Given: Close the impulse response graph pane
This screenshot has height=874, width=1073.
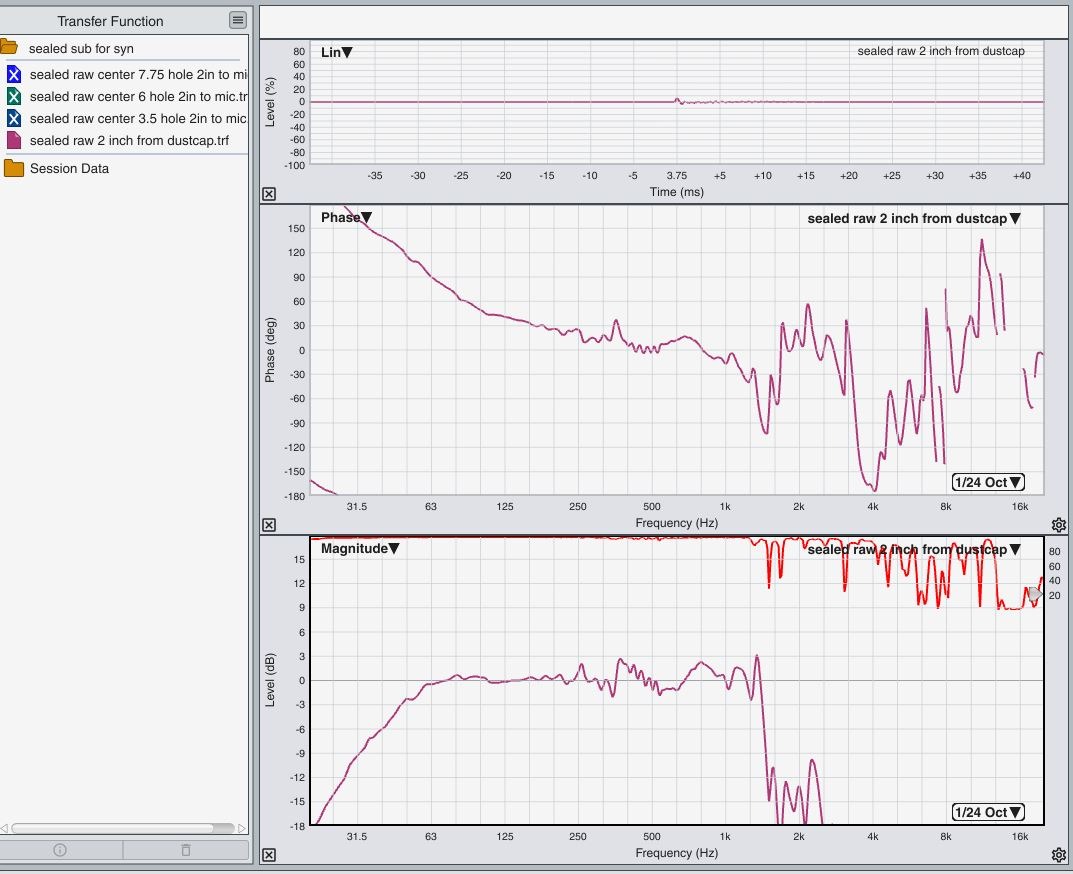Looking at the screenshot, I should click(x=269, y=194).
